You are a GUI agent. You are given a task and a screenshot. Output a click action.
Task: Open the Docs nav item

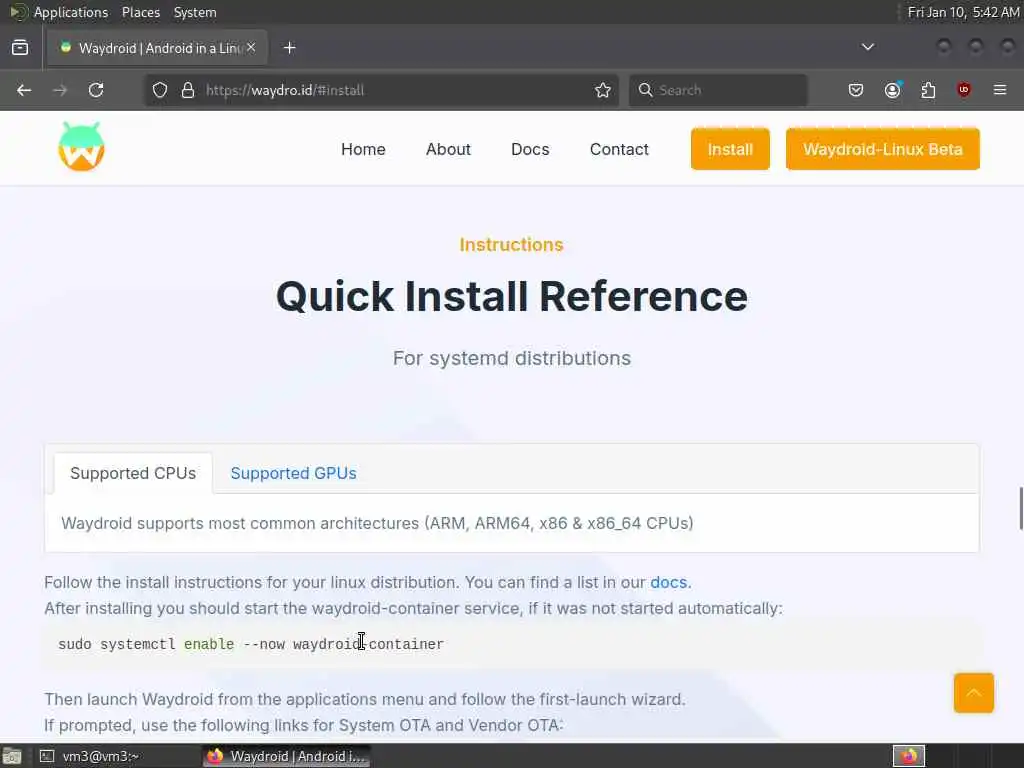pos(530,150)
